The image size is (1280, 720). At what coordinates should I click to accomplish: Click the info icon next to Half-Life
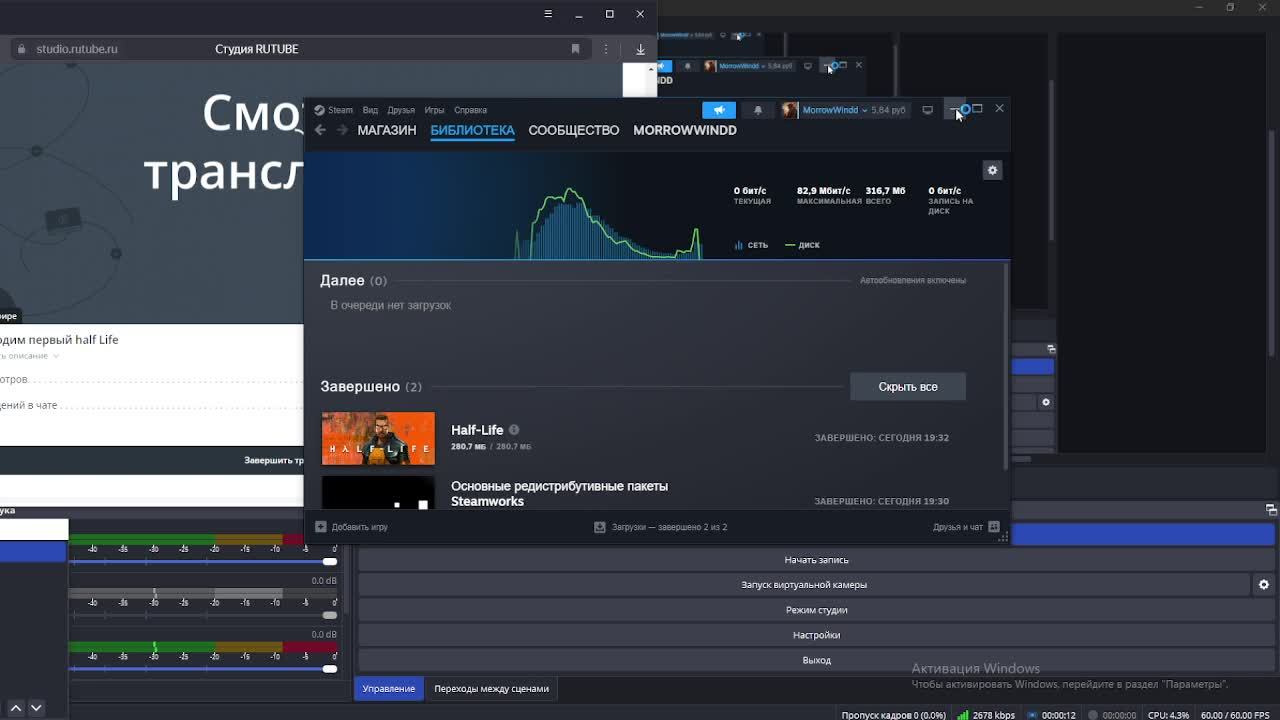514,430
